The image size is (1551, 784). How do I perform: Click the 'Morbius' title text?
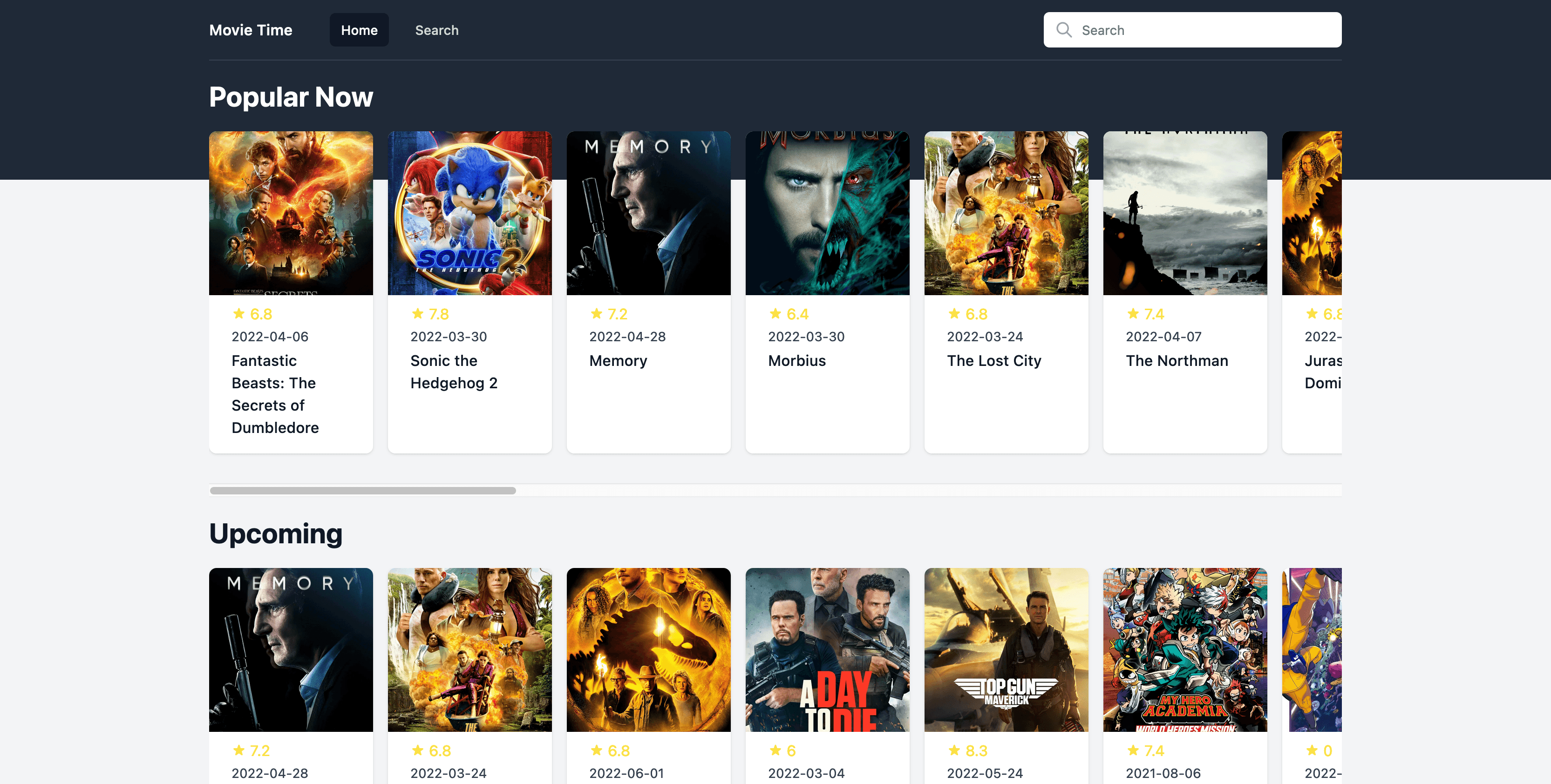click(x=796, y=360)
